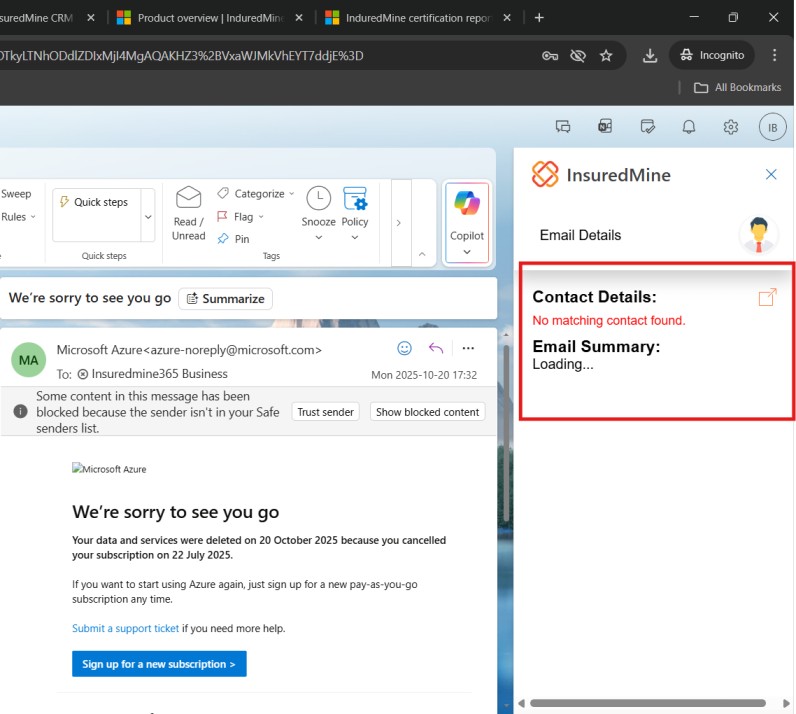This screenshot has width=796, height=714.
Task: Open the notifications bell icon
Action: click(x=689, y=127)
